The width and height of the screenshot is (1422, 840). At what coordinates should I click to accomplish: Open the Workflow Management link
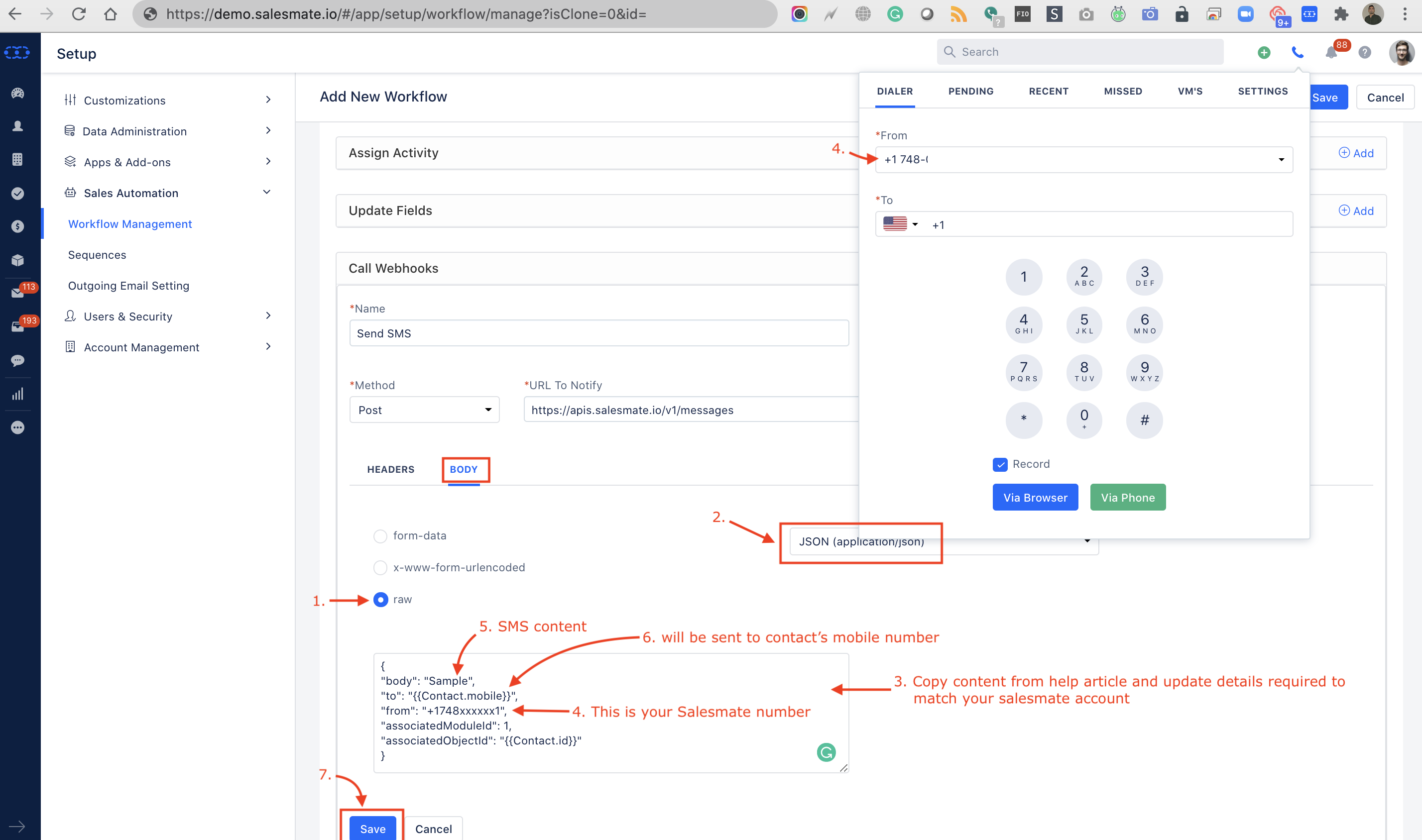129,223
